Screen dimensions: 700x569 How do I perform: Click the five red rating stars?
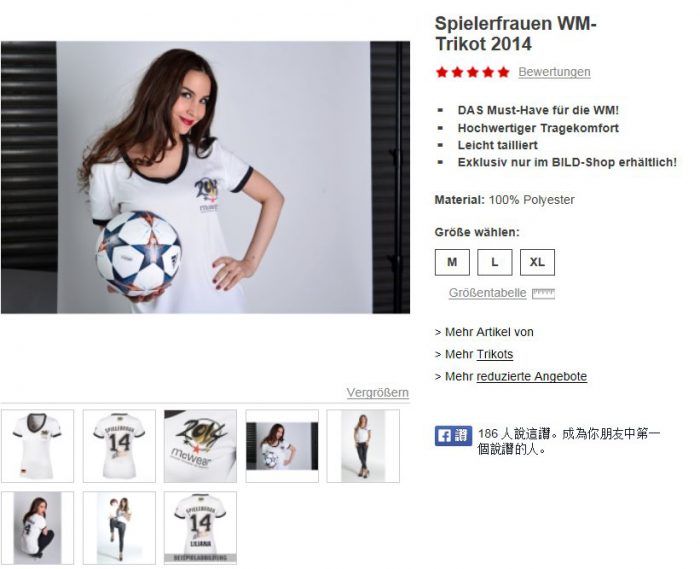pyautogui.click(x=473, y=72)
